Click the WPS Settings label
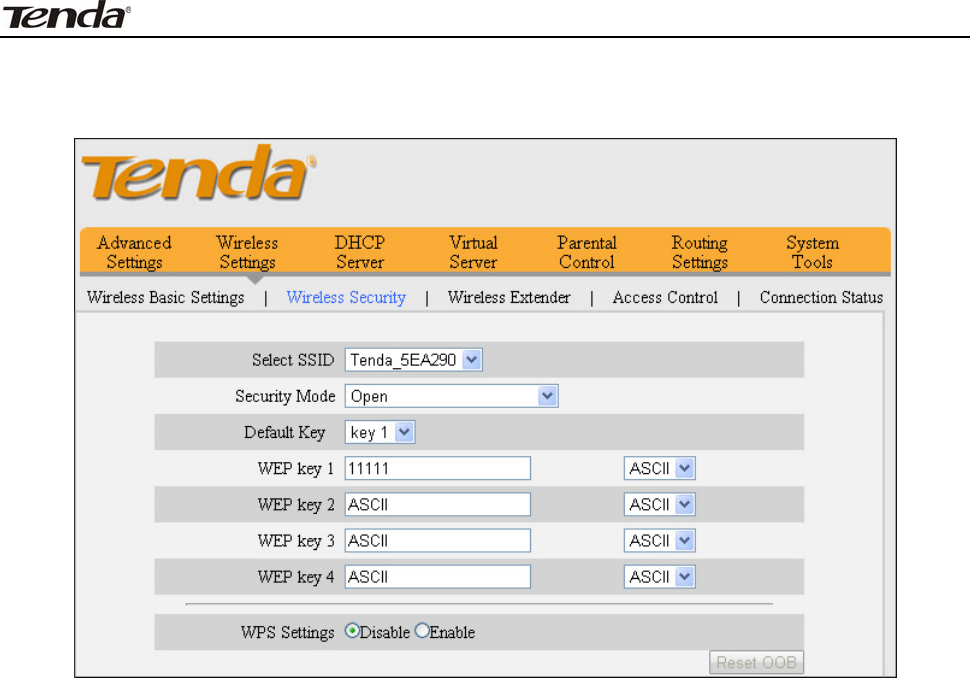Image resolution: width=970 pixels, height=678 pixels. pos(287,632)
